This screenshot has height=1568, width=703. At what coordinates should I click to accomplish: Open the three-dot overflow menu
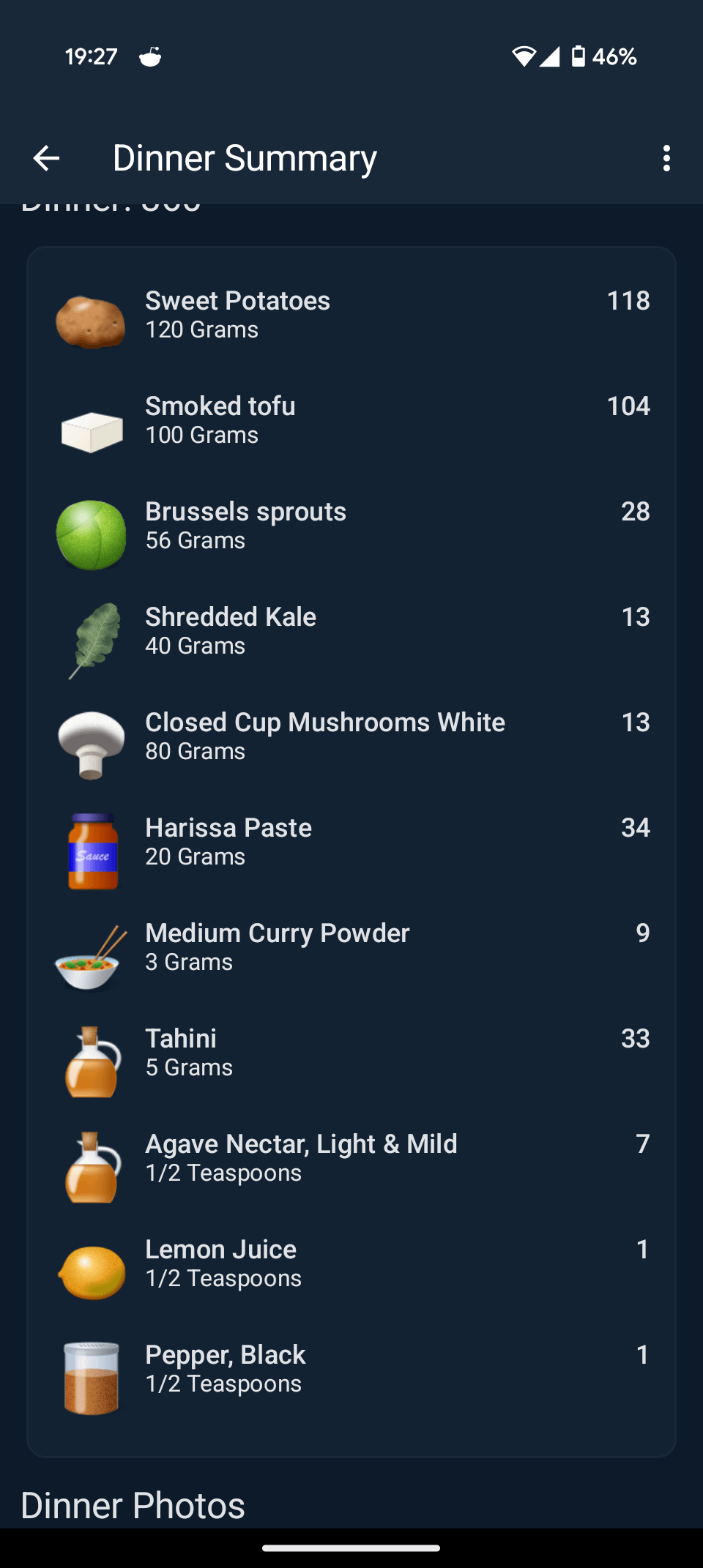[x=666, y=158]
